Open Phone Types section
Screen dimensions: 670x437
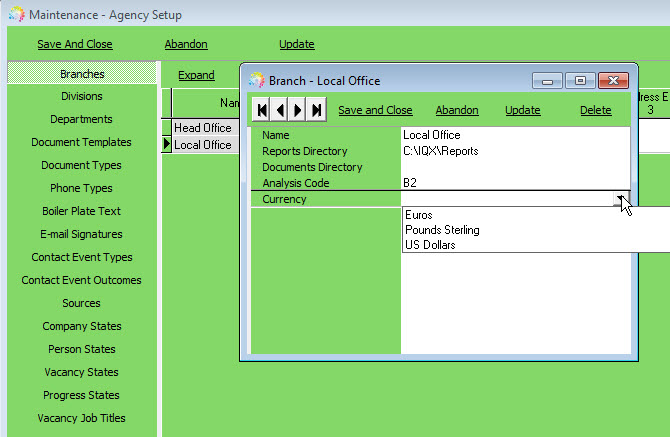click(81, 188)
